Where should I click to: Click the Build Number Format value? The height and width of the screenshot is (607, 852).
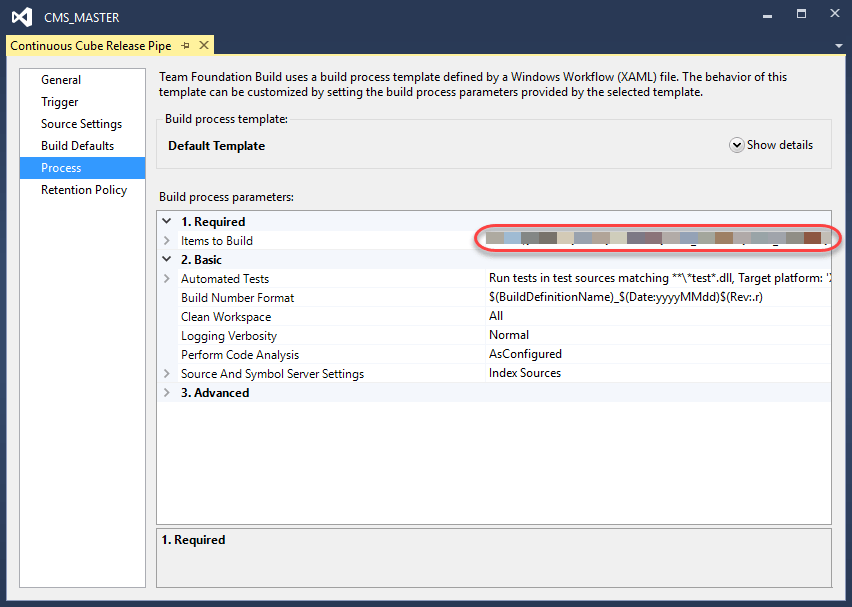pos(625,297)
